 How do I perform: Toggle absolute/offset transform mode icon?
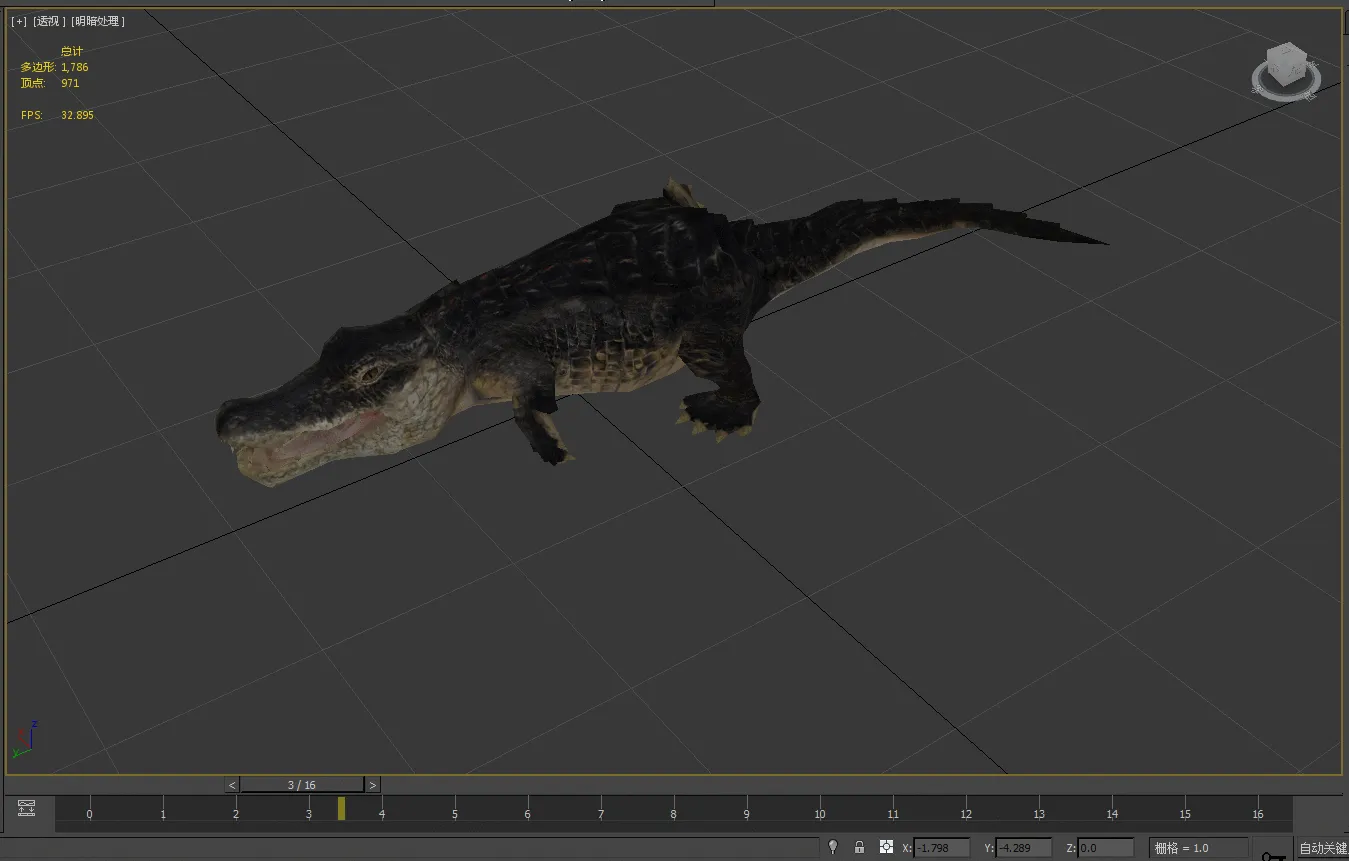click(x=886, y=847)
